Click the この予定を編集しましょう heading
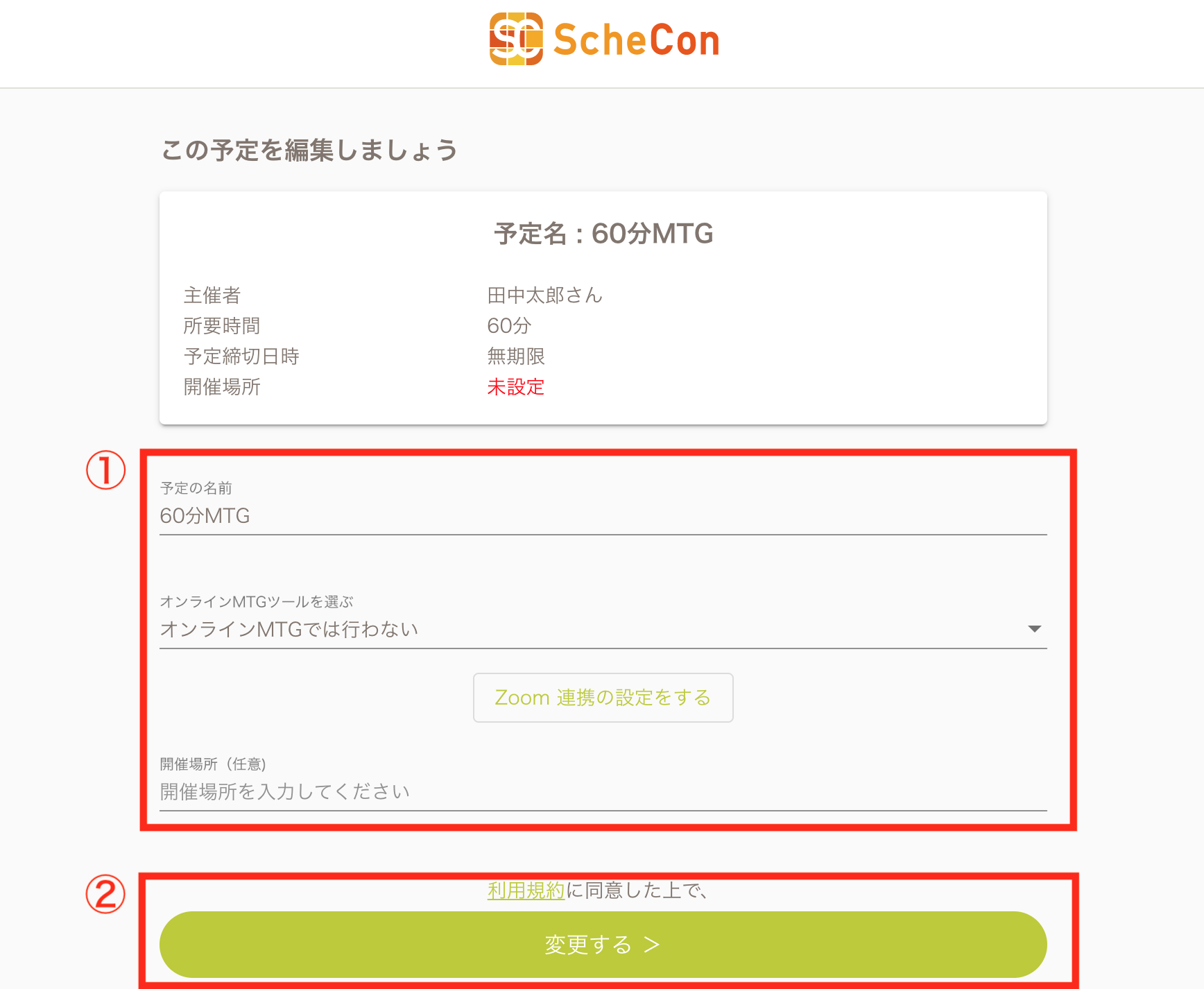Viewport: 1204px width, 989px height. tap(309, 150)
